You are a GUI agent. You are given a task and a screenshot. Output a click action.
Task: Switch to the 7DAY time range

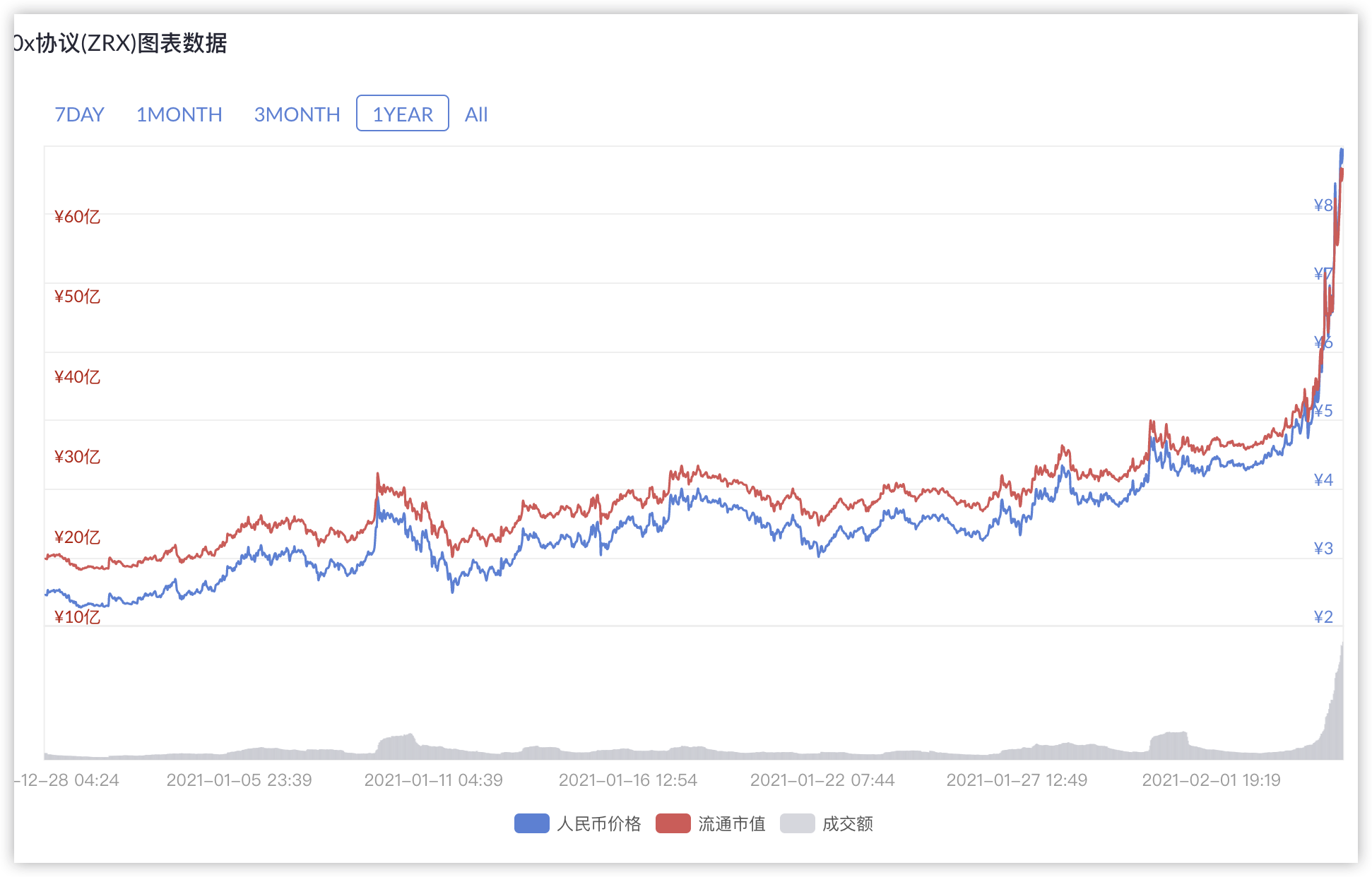[x=79, y=114]
